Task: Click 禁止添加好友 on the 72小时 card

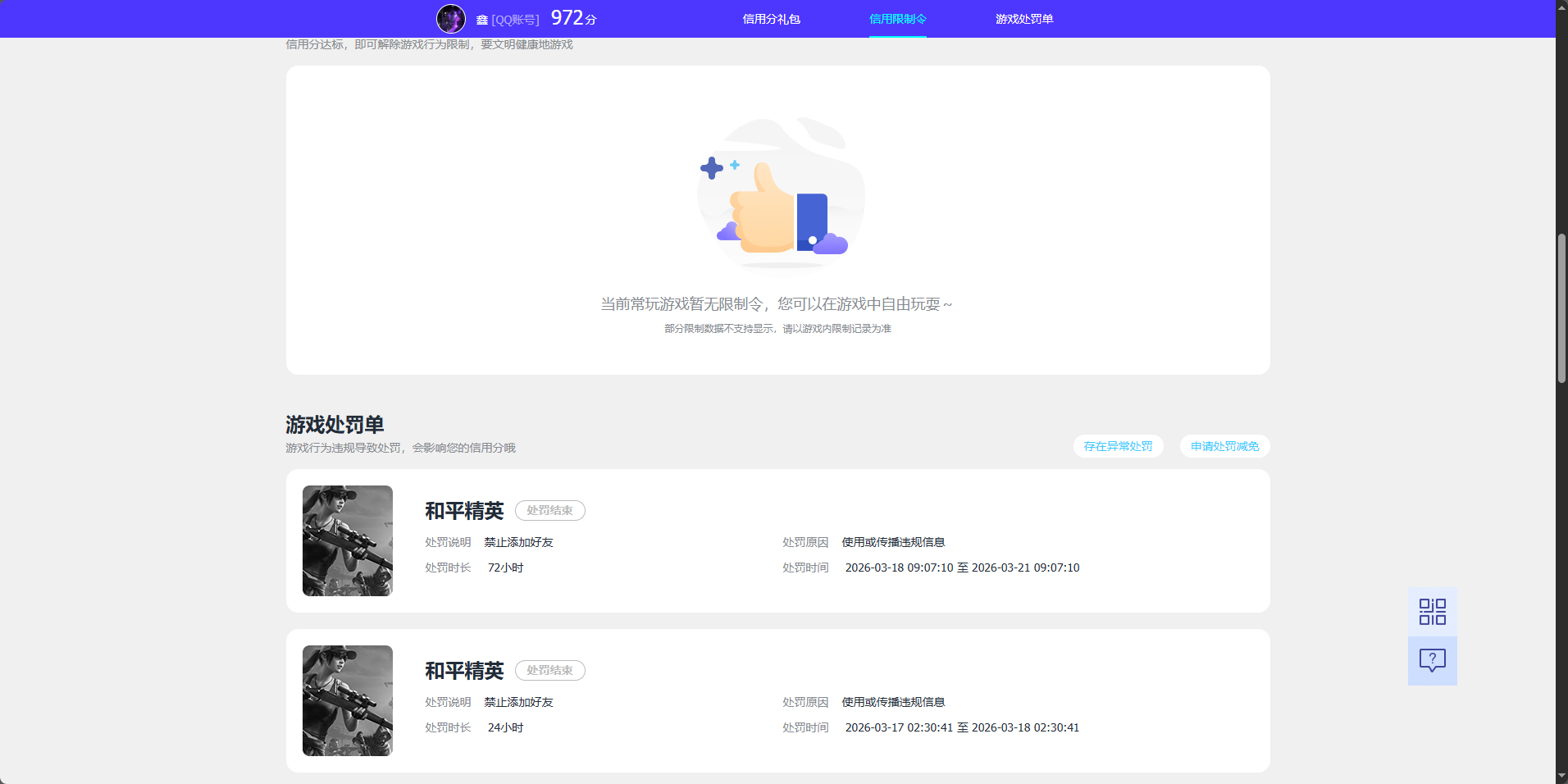Action: [x=518, y=542]
